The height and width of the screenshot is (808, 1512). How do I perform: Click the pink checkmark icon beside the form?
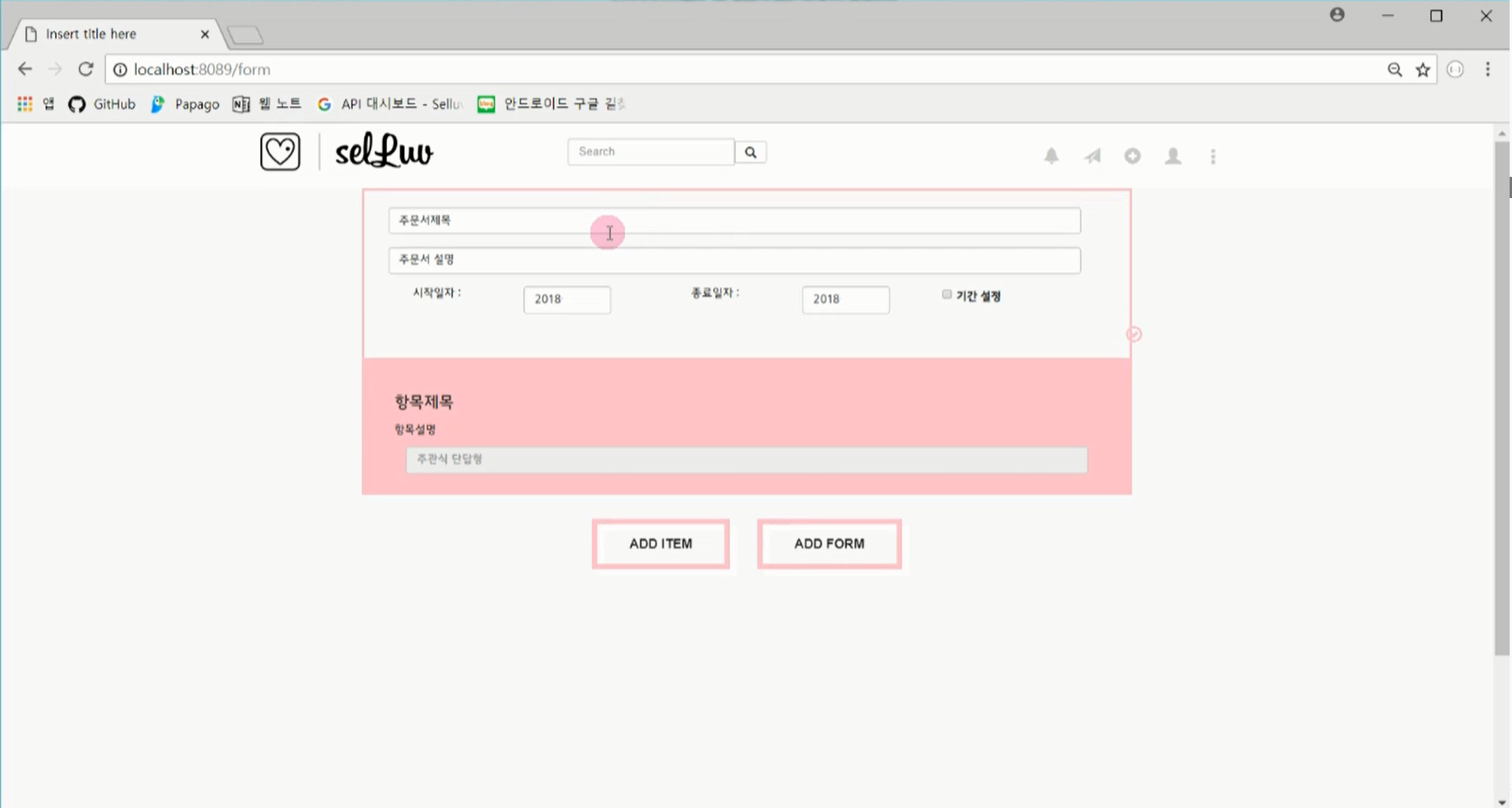pyautogui.click(x=1134, y=333)
